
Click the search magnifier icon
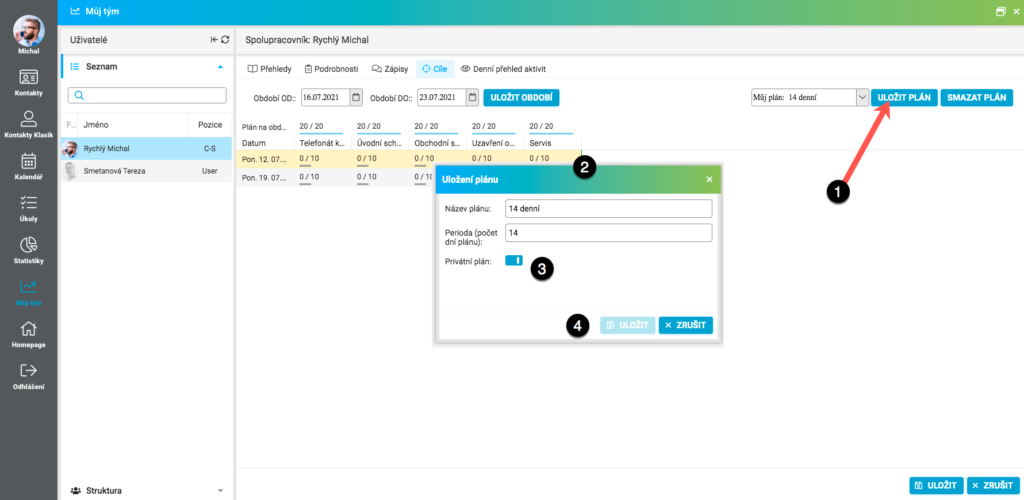pyautogui.click(x=80, y=95)
